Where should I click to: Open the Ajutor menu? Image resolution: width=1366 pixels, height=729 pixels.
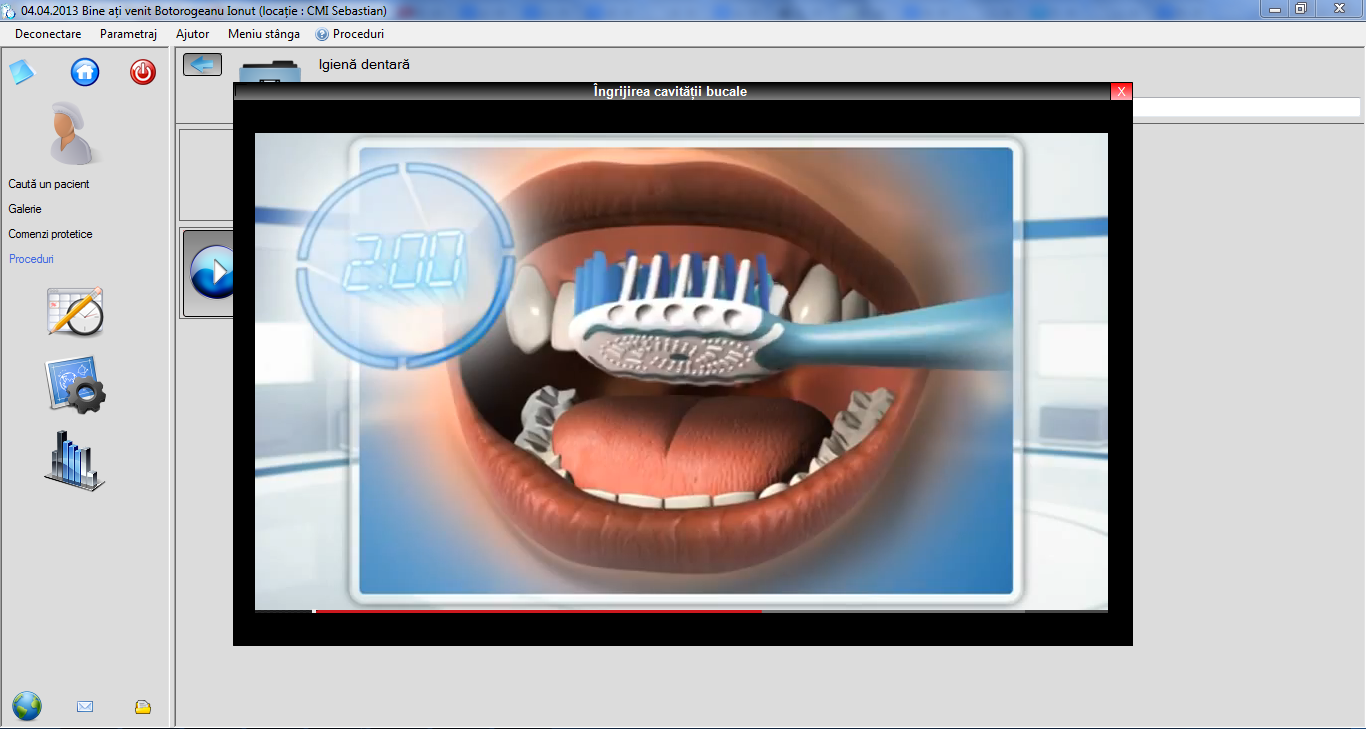[192, 34]
